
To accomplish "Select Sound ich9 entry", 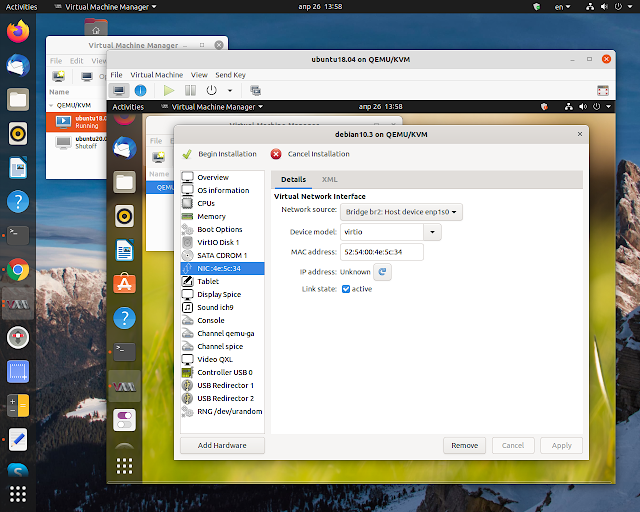I will [222, 307].
